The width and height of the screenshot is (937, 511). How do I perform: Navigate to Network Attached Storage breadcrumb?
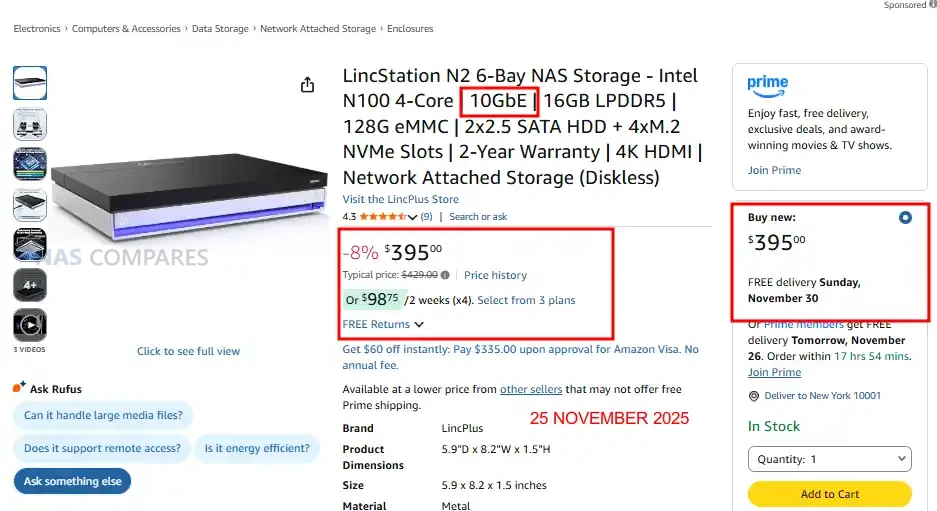click(x=318, y=29)
